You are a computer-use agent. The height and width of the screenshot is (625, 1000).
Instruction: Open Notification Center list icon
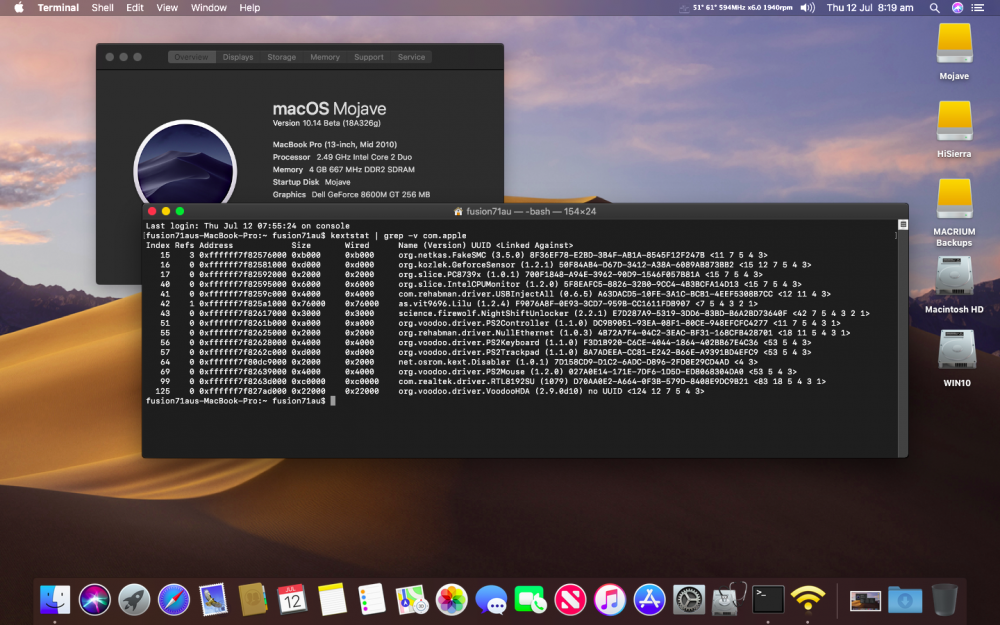tap(977, 8)
